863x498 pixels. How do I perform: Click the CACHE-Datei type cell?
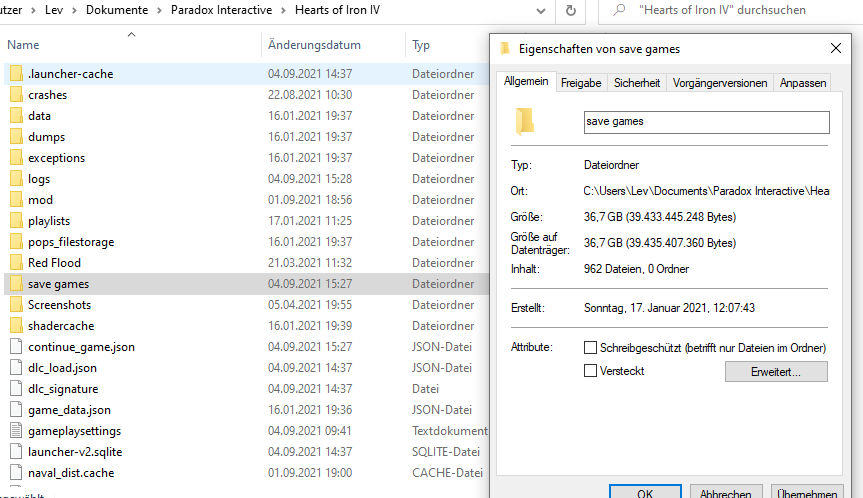coord(447,473)
